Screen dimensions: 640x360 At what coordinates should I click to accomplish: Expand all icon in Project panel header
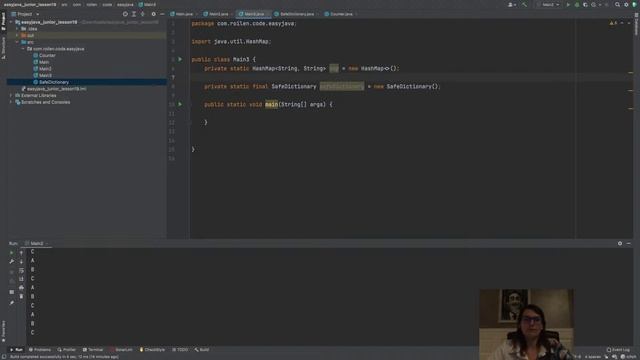[134, 14]
